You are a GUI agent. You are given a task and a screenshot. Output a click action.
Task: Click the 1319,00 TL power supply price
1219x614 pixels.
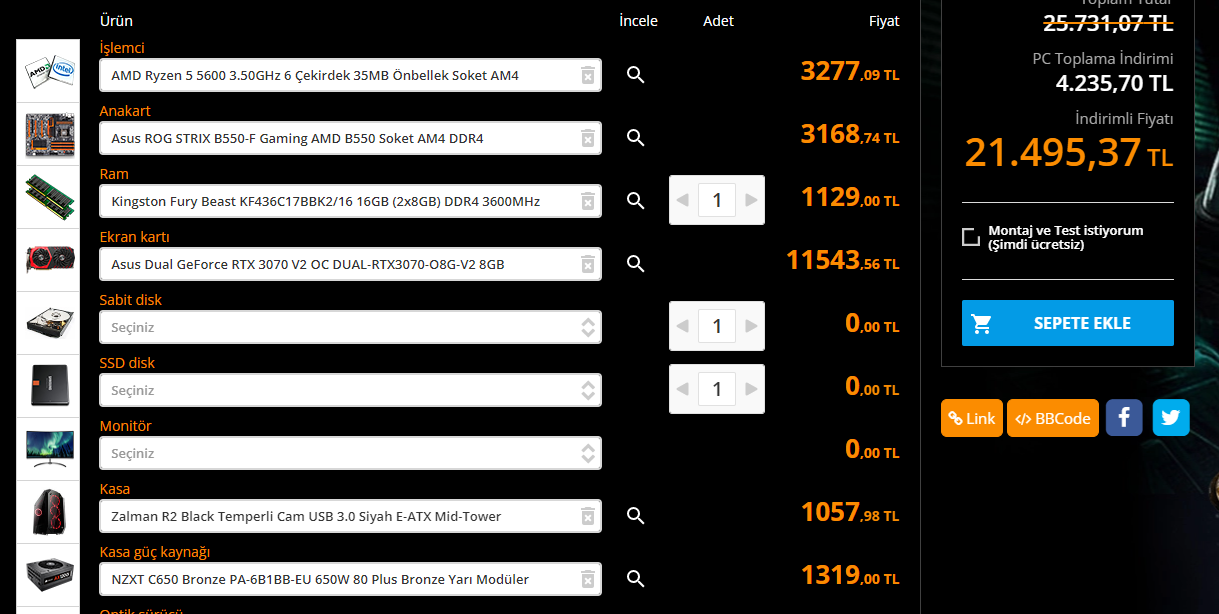850,575
